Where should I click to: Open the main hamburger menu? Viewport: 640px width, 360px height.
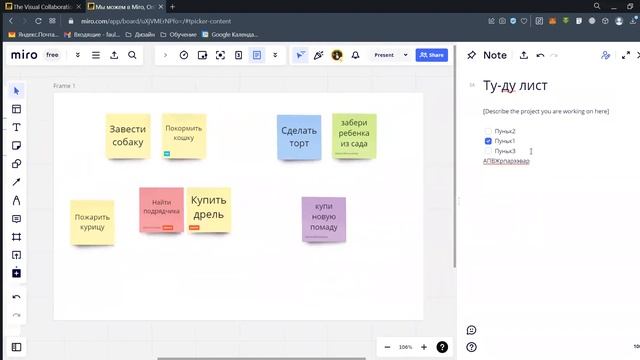tap(96, 55)
